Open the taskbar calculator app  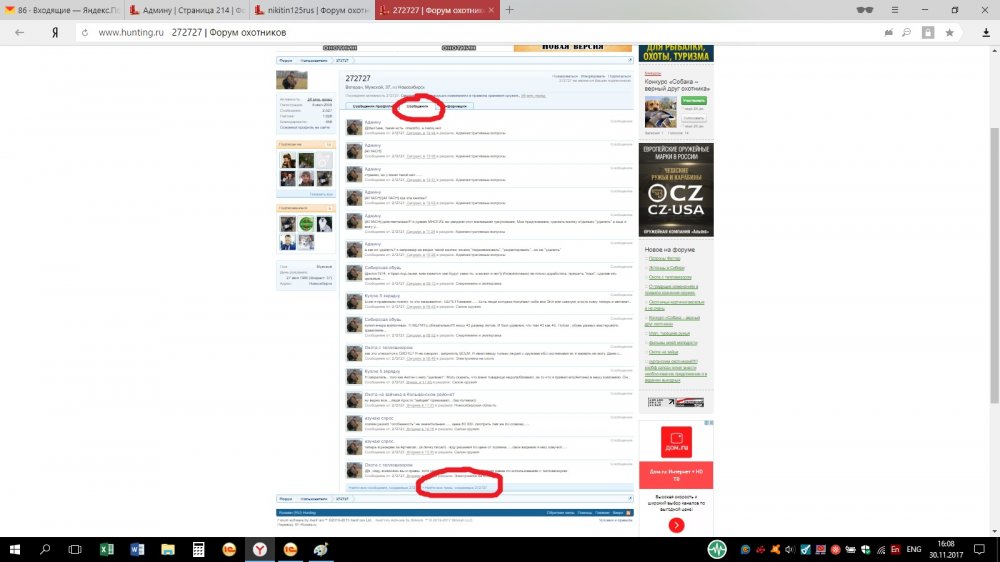[198, 549]
